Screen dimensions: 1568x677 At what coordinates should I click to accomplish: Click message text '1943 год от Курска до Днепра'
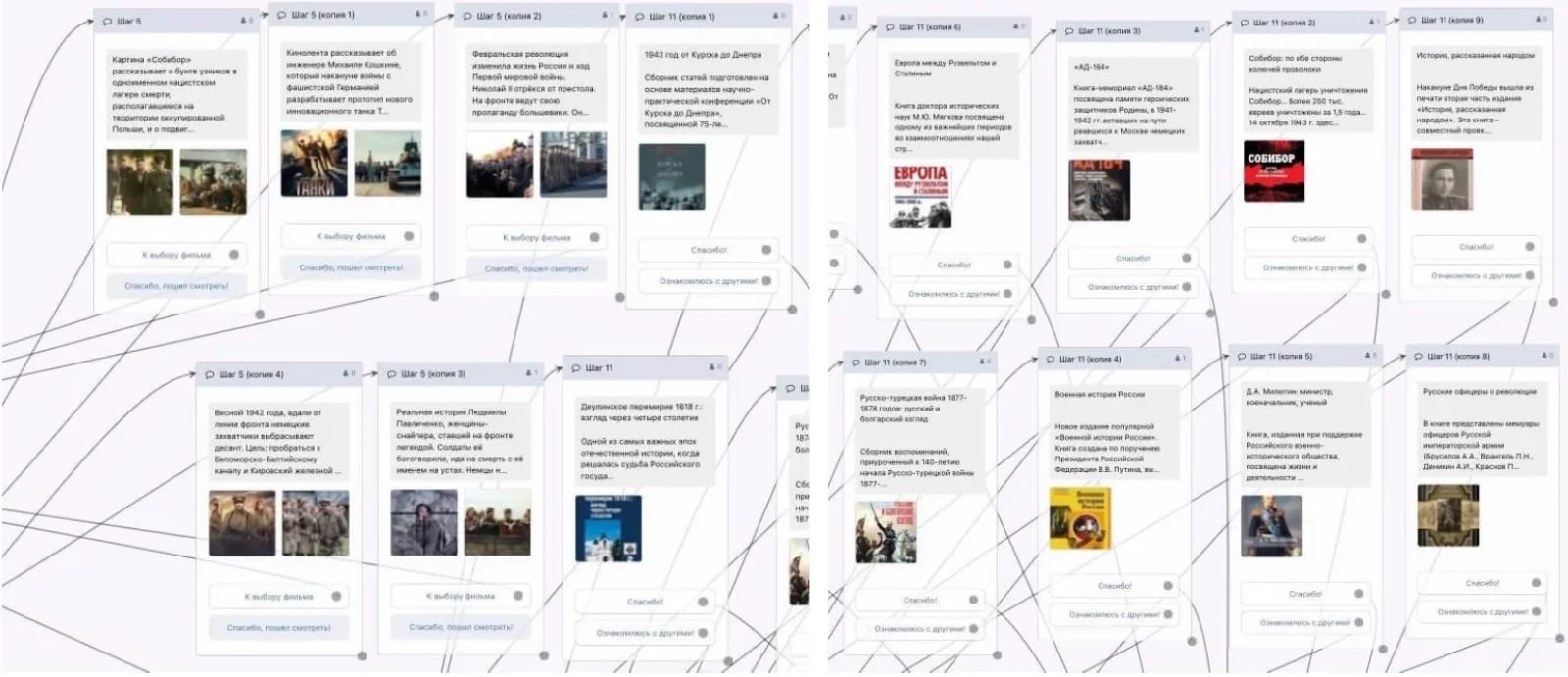click(703, 55)
